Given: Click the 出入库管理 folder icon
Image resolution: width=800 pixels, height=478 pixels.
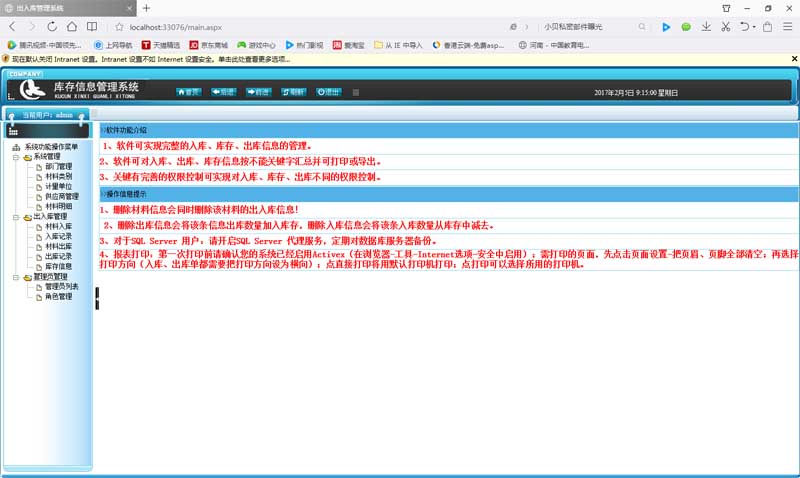Looking at the screenshot, I should (28, 217).
